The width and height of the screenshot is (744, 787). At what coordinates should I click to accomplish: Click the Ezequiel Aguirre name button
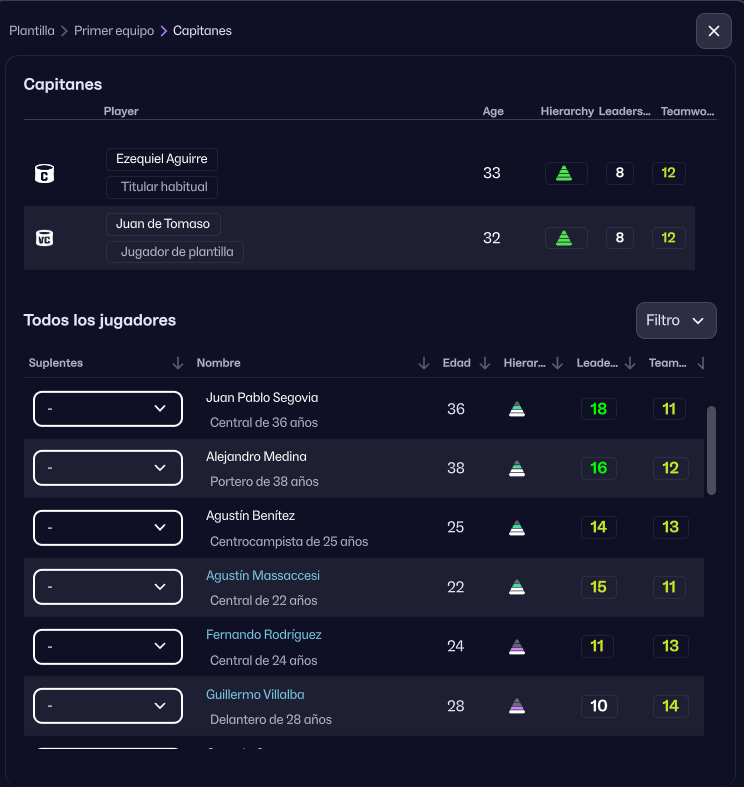(162, 159)
